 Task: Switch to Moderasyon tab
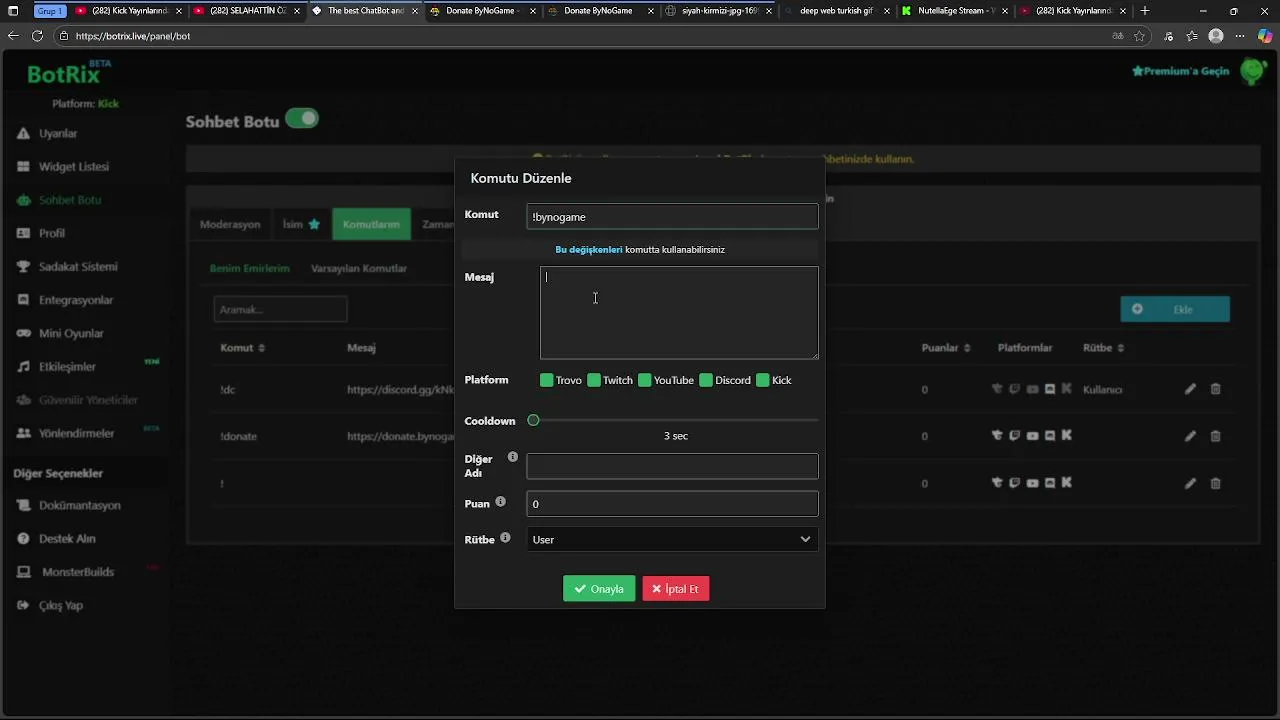230,224
